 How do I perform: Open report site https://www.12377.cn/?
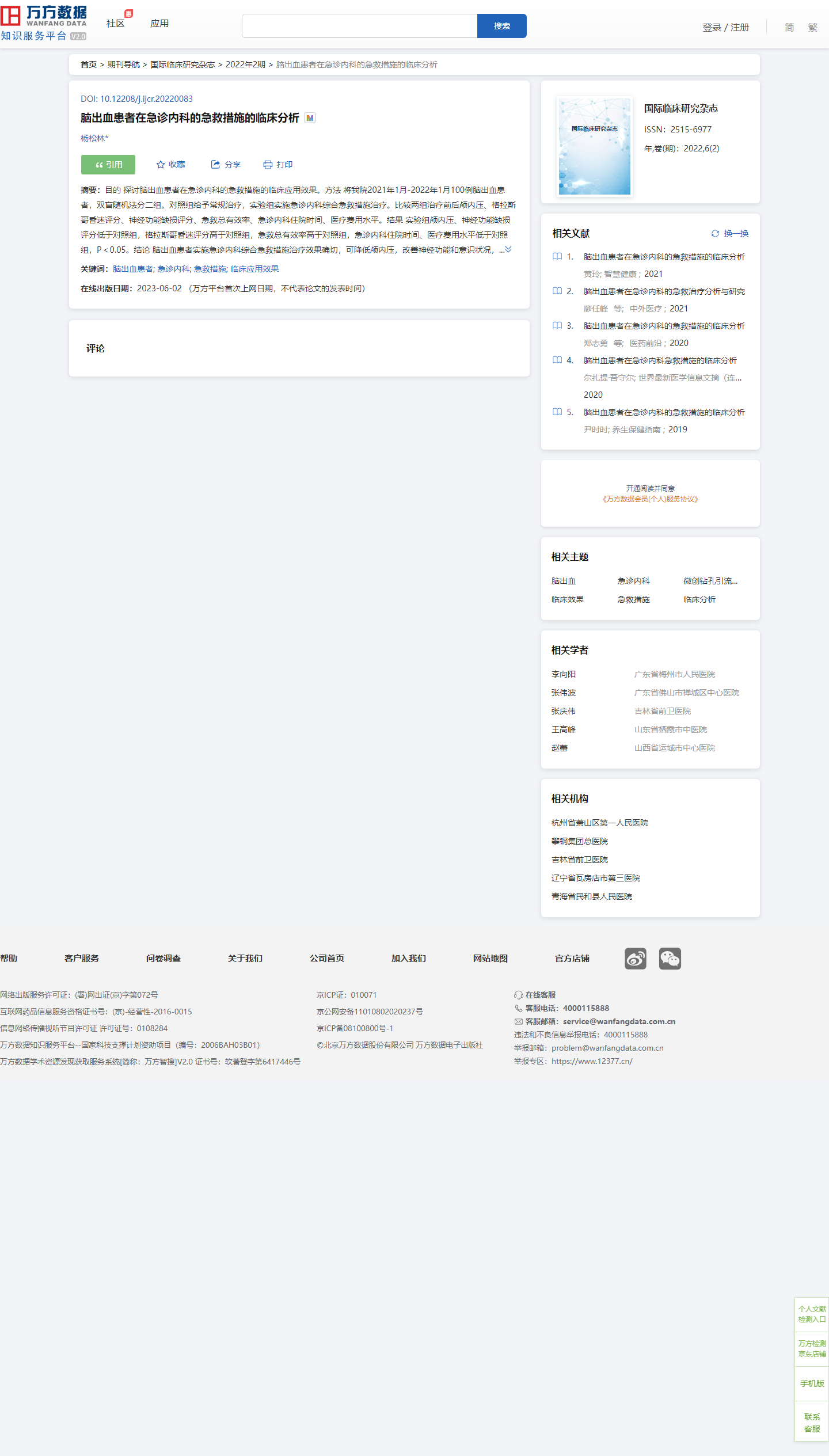pos(592,1061)
